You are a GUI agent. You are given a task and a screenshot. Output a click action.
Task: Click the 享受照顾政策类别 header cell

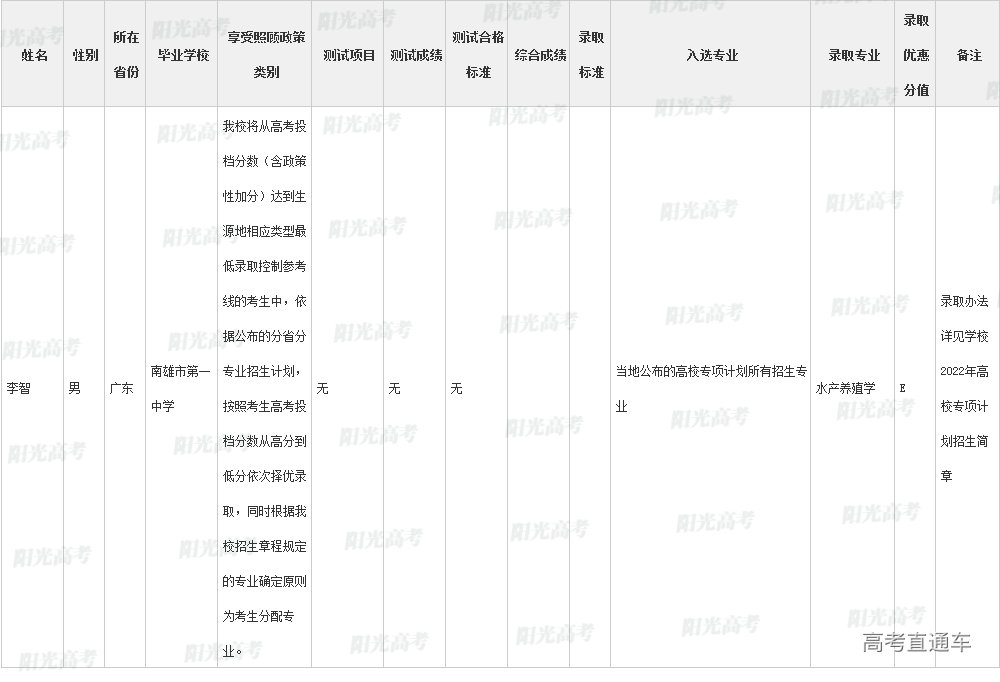(265, 55)
